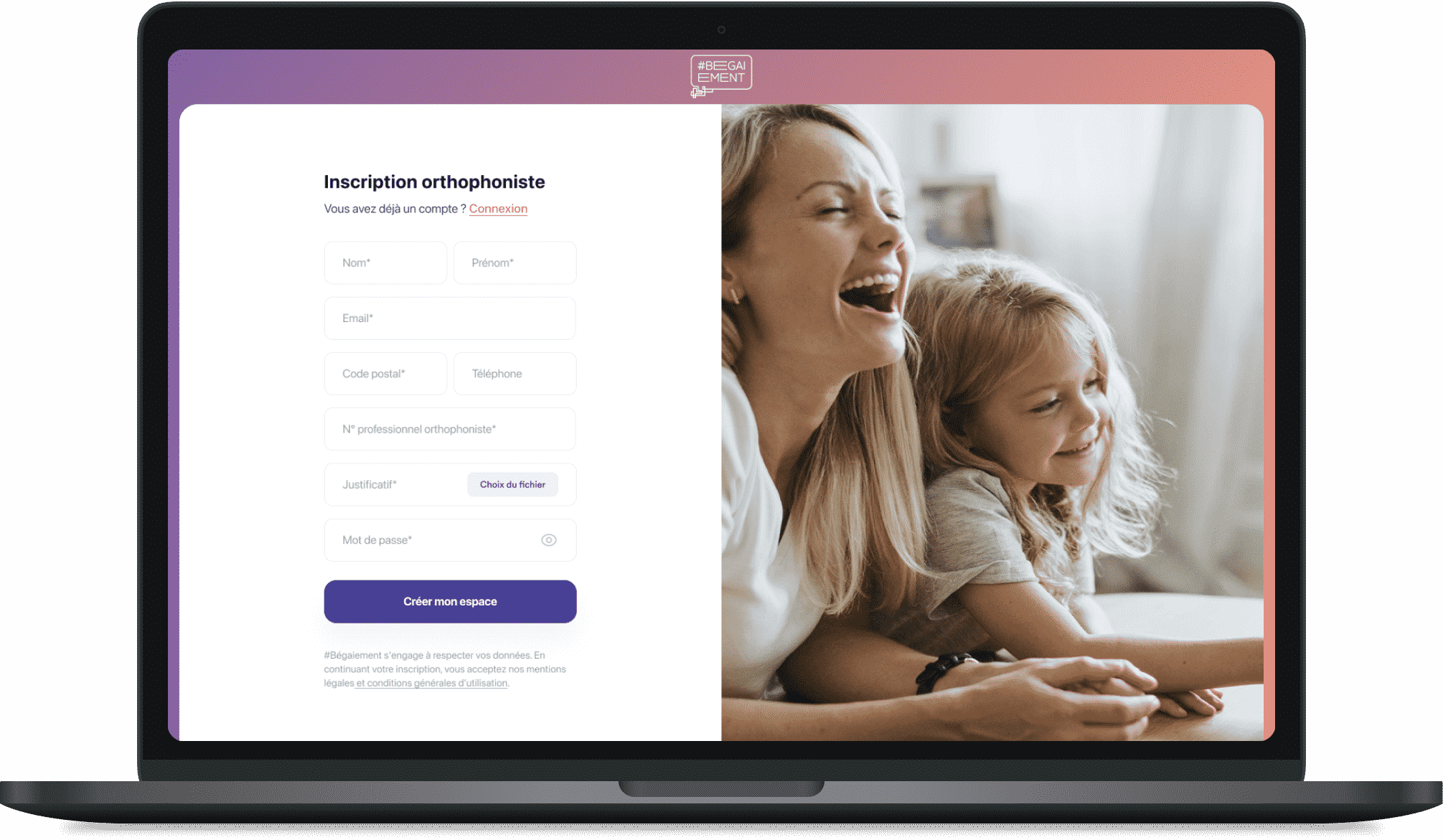Toggle password visibility in Mot de passe field
Screen dimensions: 1443x840
coord(550,540)
